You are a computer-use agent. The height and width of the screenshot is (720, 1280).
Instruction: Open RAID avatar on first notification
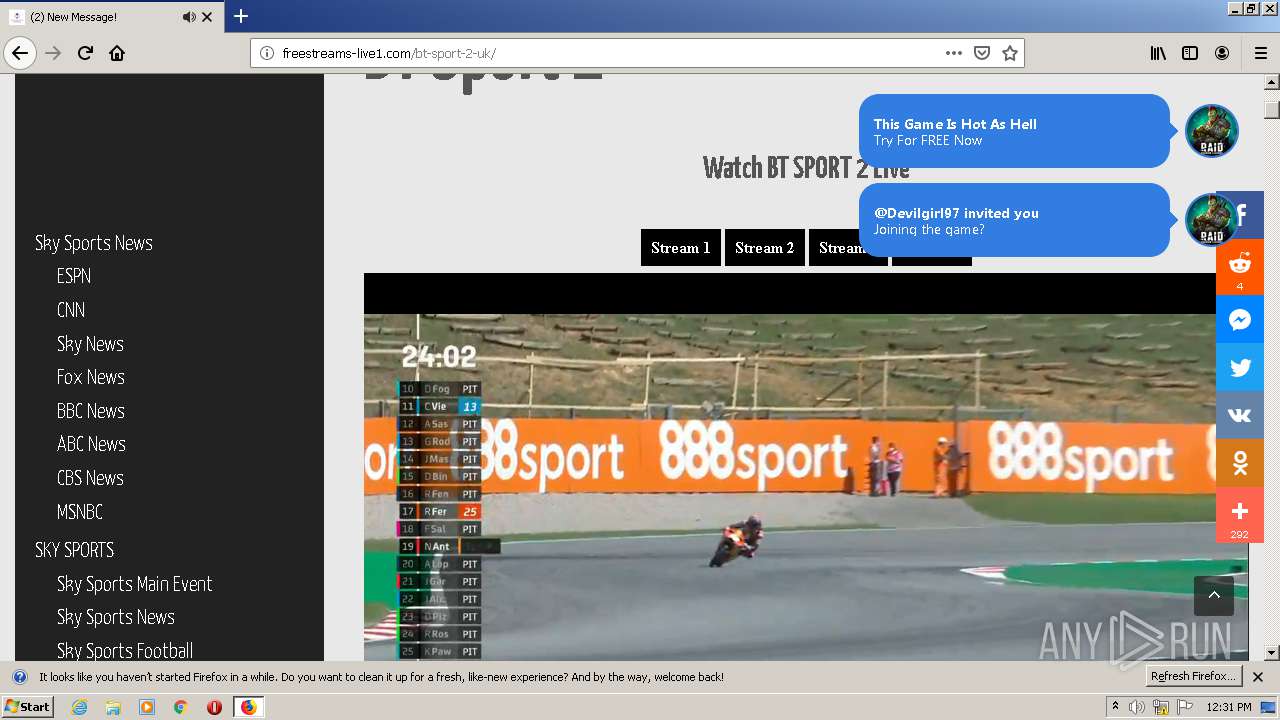coord(1212,131)
